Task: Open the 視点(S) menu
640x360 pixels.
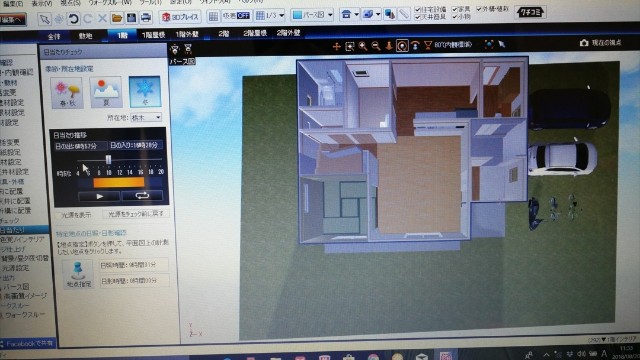Action: [70, 3]
